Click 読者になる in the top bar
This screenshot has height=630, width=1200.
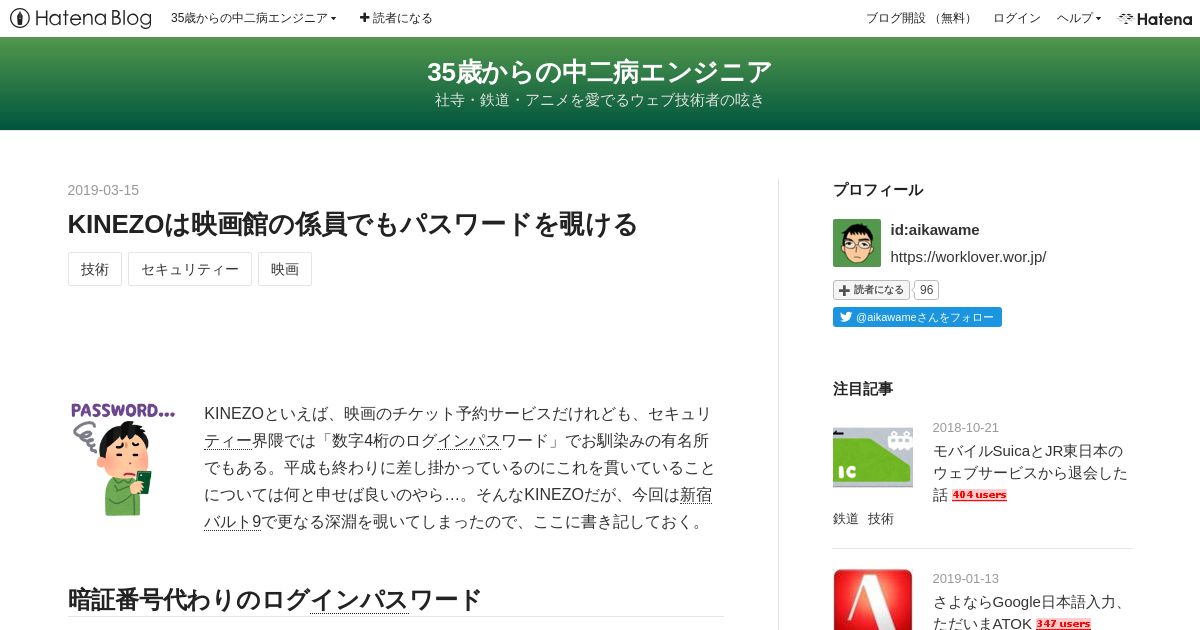point(396,18)
